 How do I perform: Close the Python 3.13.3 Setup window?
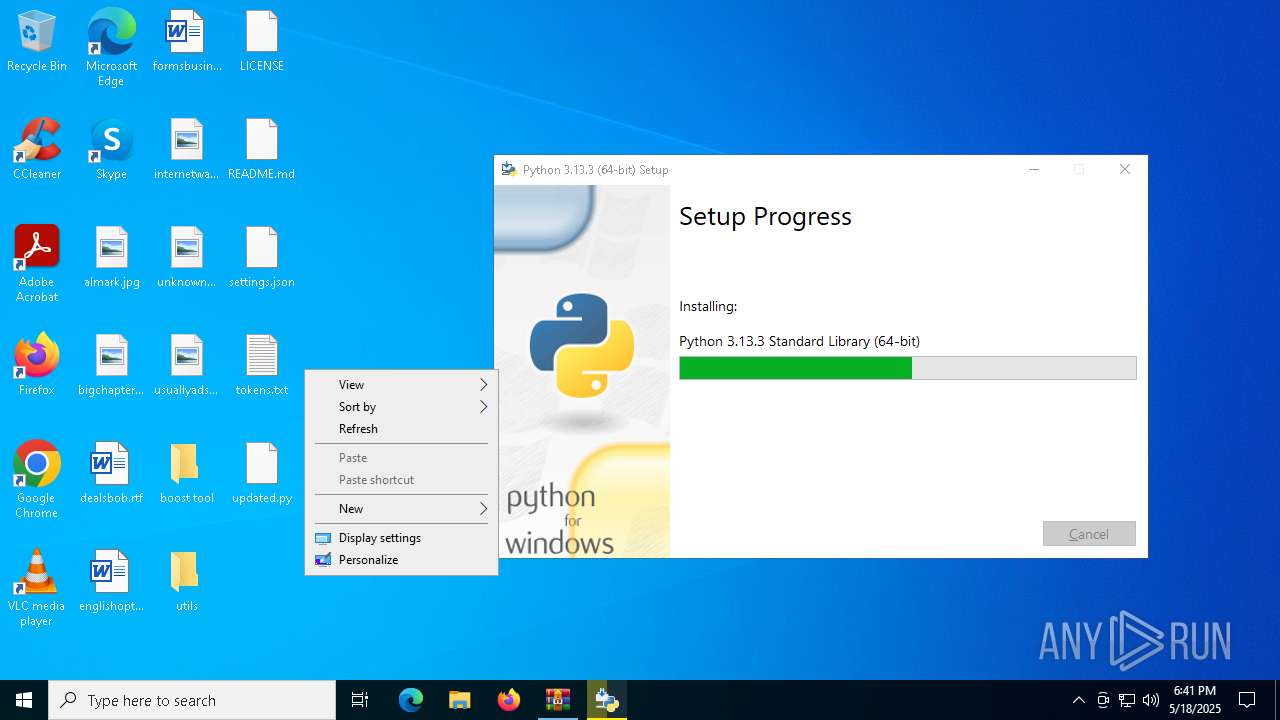pyautogui.click(x=1125, y=170)
